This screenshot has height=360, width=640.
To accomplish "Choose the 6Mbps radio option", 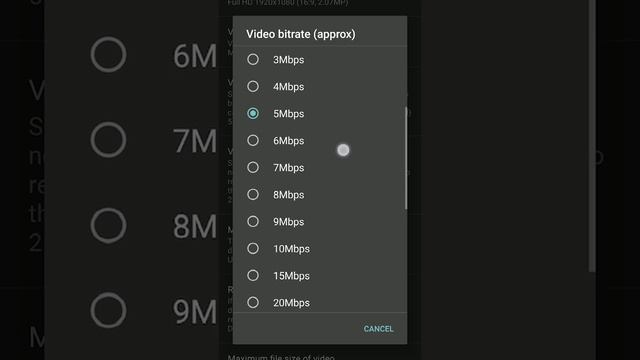I will (253, 140).
